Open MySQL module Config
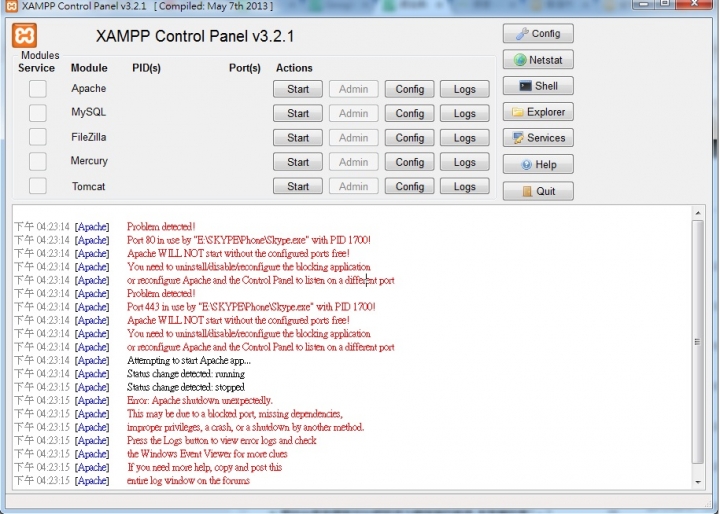This screenshot has width=720, height=514. [410, 113]
